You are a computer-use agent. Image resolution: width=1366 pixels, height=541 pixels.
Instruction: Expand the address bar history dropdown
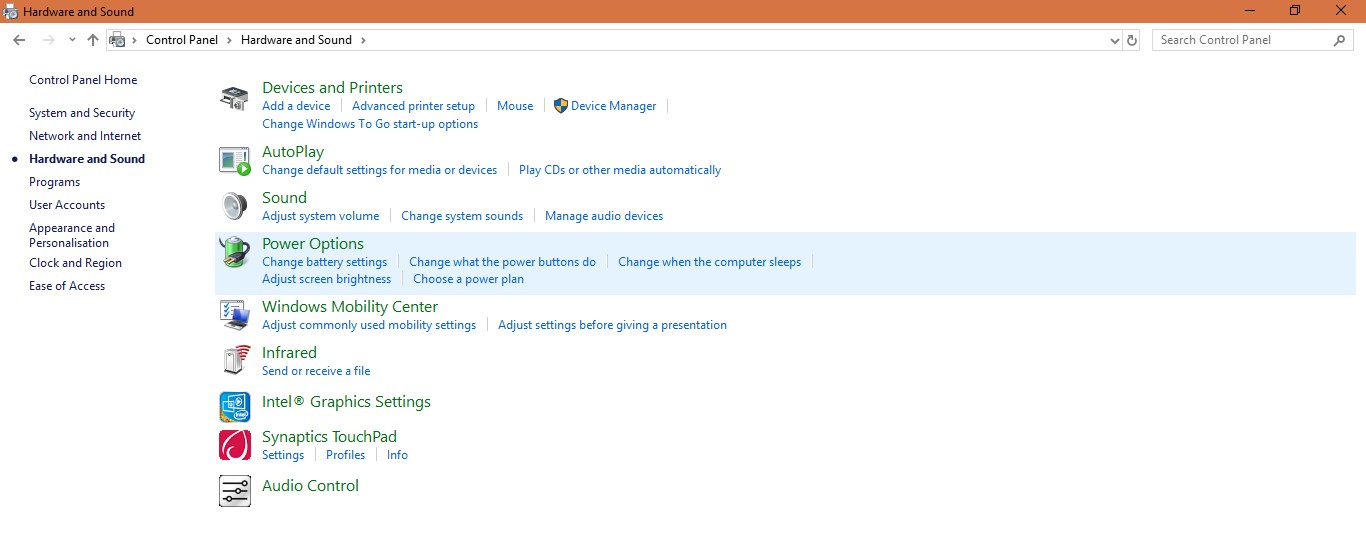tap(1115, 40)
